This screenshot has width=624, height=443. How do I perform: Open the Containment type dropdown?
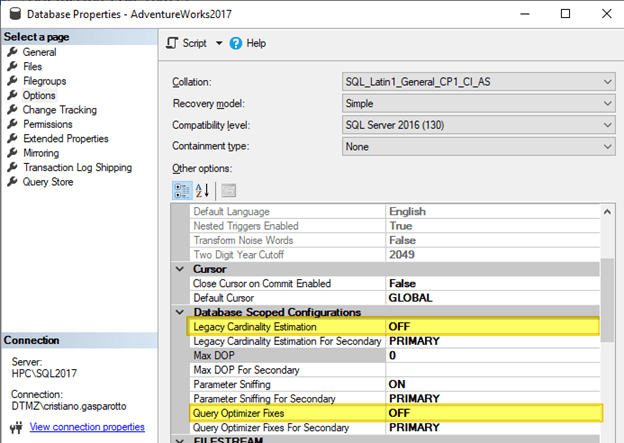pos(478,146)
